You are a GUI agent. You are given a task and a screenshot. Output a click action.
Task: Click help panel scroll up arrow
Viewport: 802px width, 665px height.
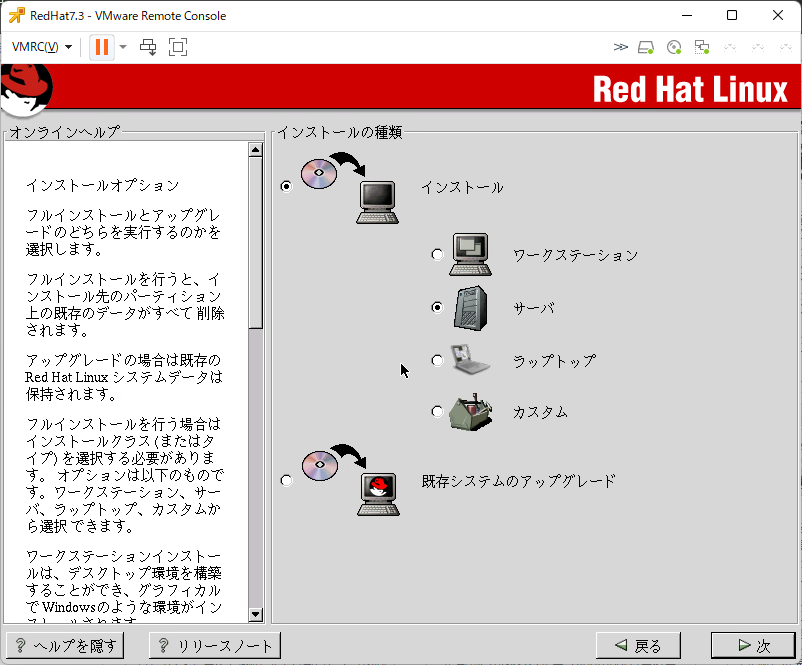(256, 150)
